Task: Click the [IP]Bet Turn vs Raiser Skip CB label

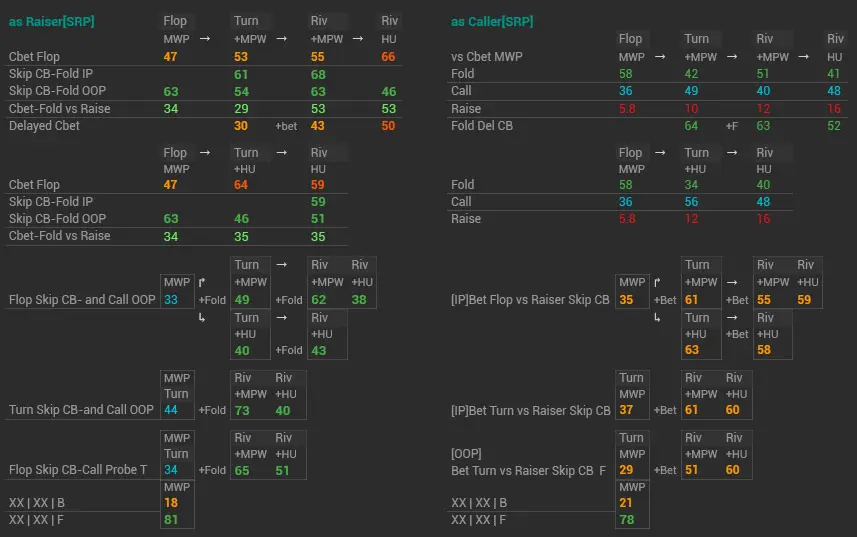Action: click(530, 410)
